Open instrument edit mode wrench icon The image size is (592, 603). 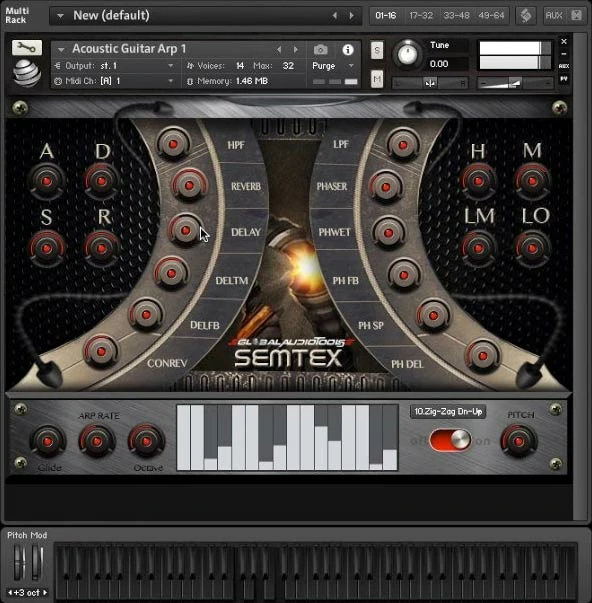pyautogui.click(x=27, y=48)
